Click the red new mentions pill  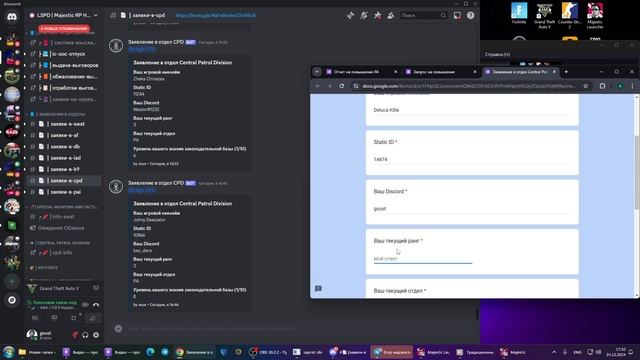(x=64, y=29)
